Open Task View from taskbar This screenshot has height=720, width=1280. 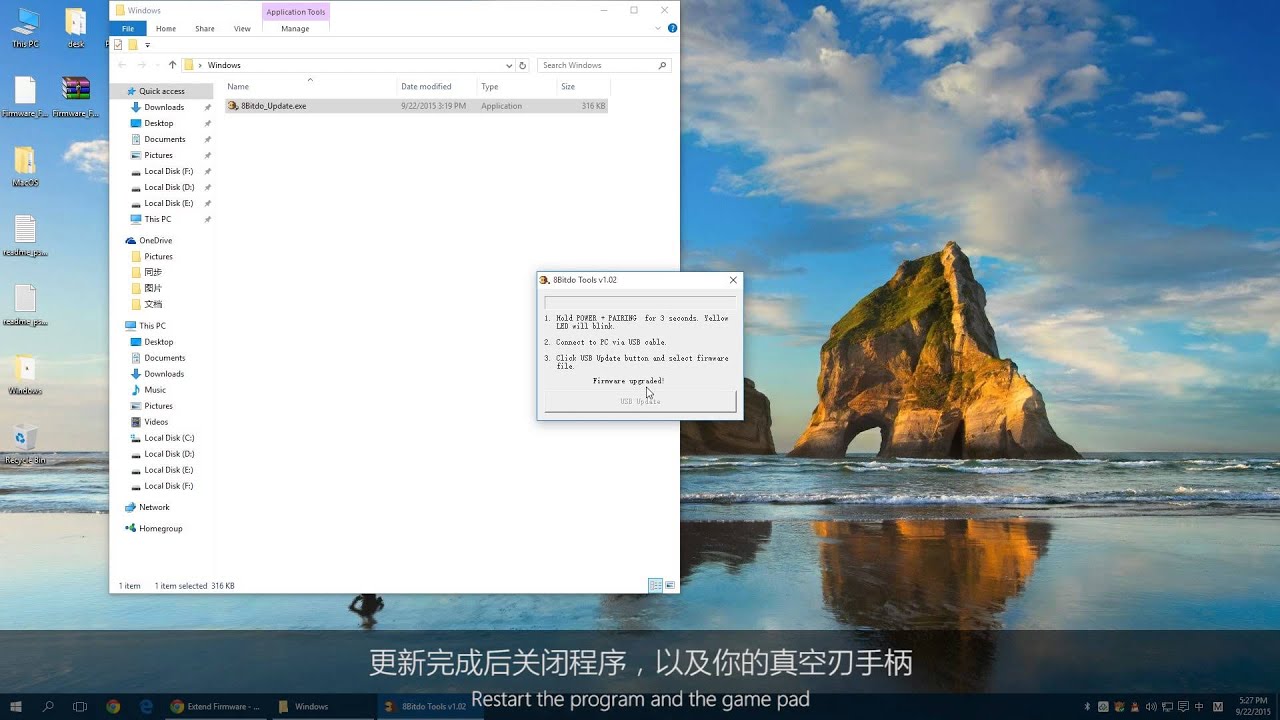[80, 706]
